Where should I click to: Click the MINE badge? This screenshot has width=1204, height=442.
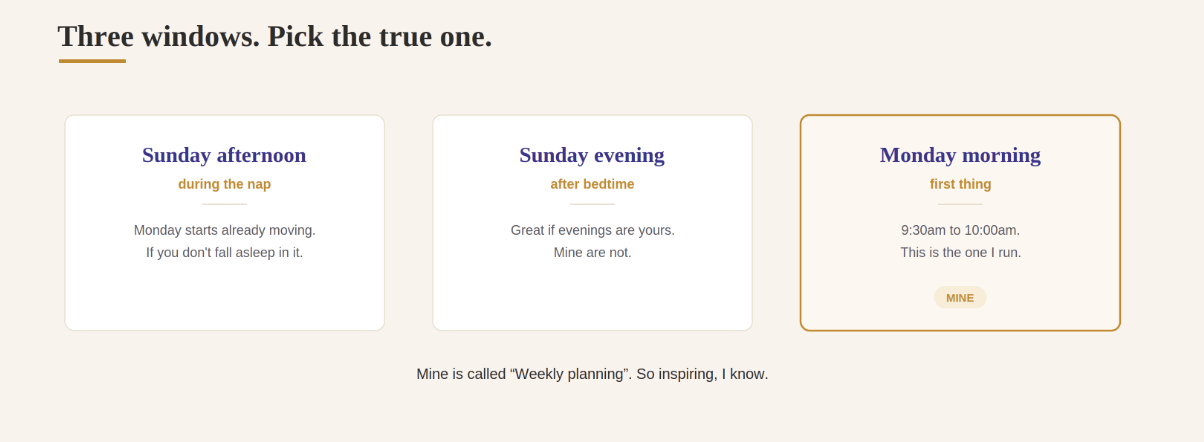coord(960,298)
